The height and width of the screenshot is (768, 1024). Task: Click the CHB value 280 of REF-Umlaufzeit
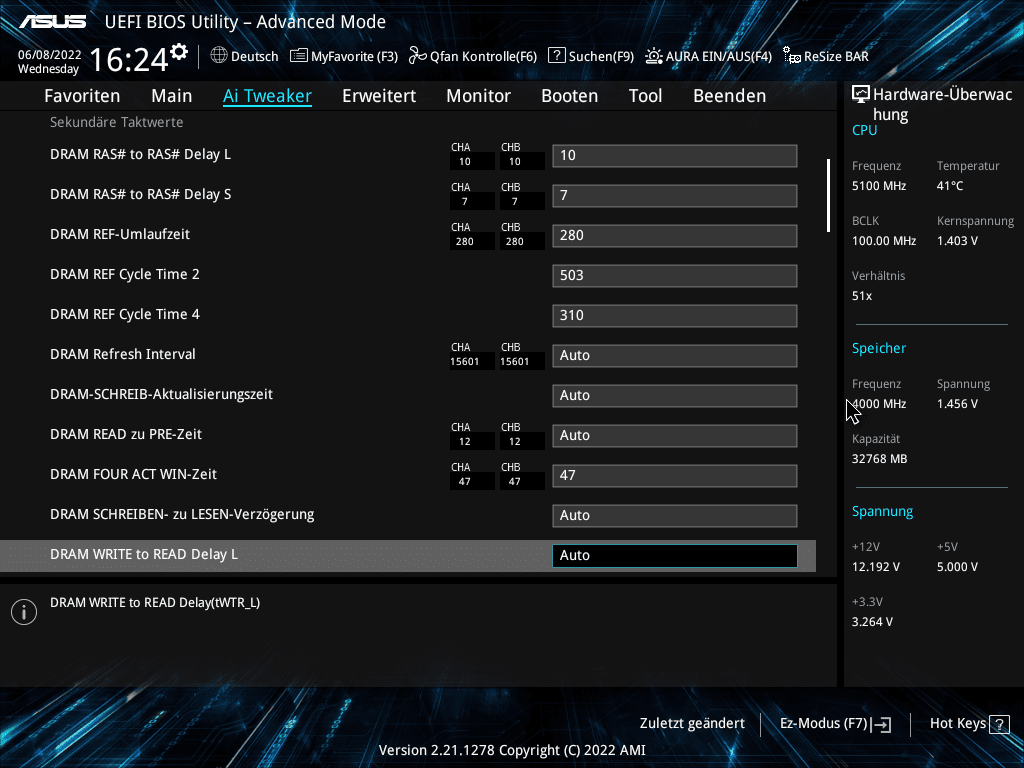[515, 242]
